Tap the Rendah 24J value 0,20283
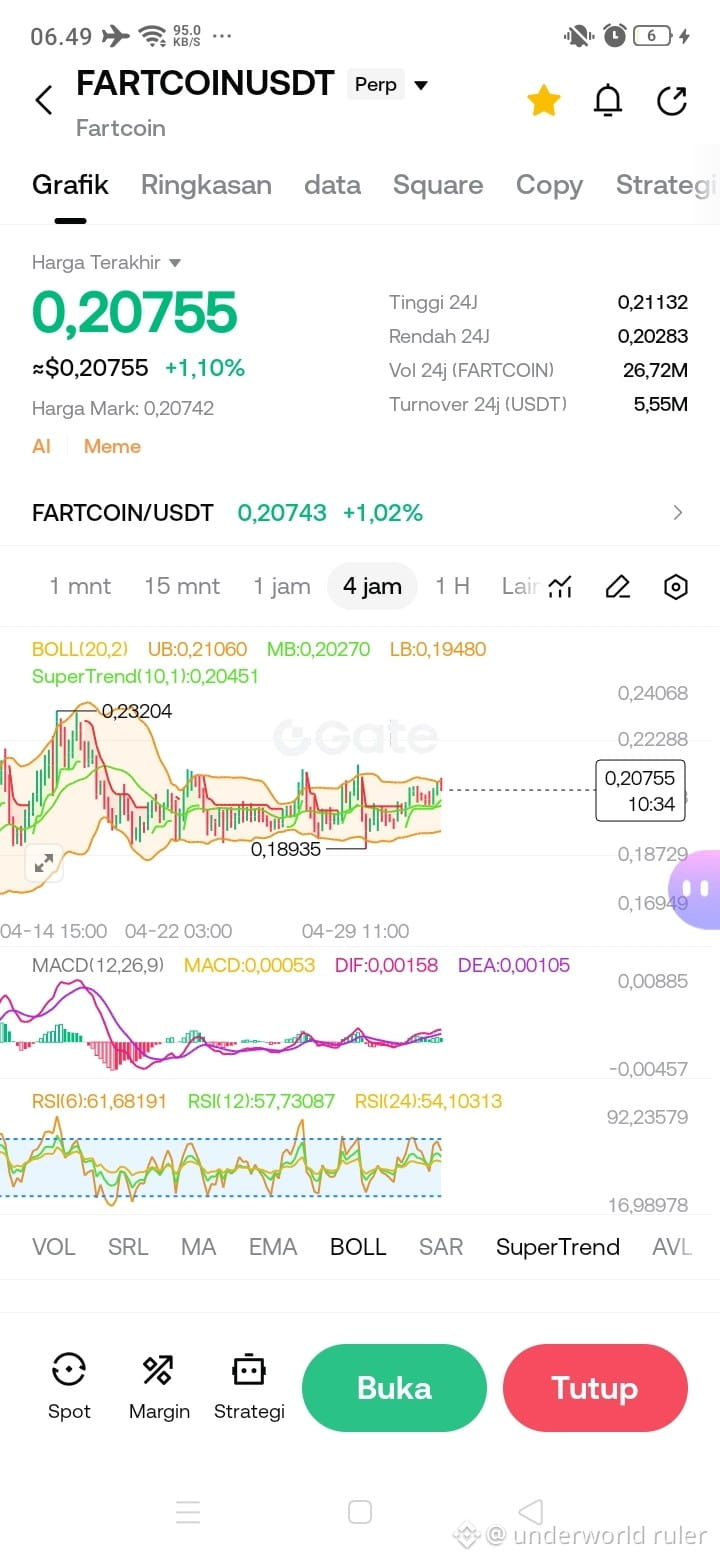This screenshot has height=1560, width=720. (x=653, y=336)
